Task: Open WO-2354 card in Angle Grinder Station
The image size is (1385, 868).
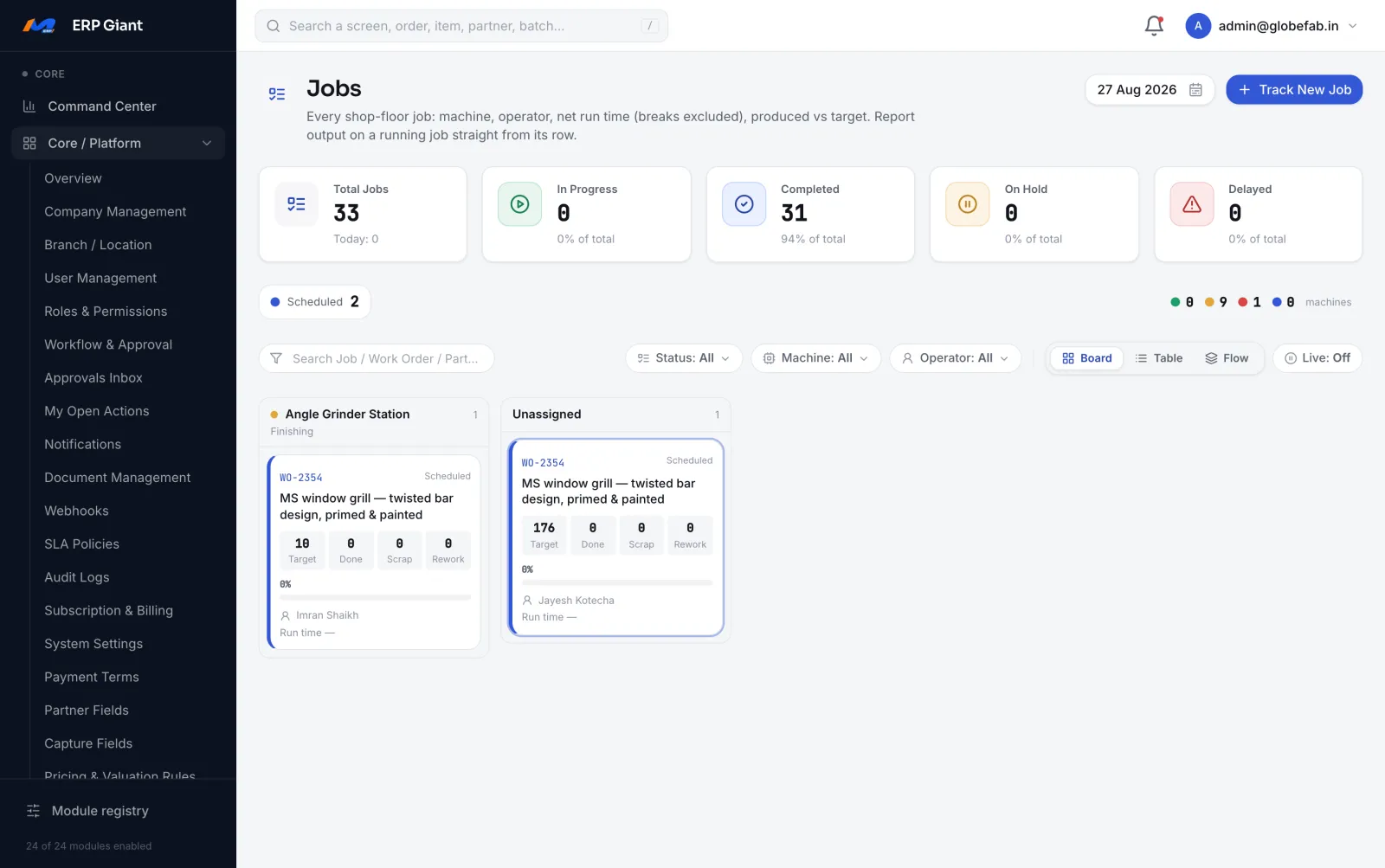Action: point(374,552)
